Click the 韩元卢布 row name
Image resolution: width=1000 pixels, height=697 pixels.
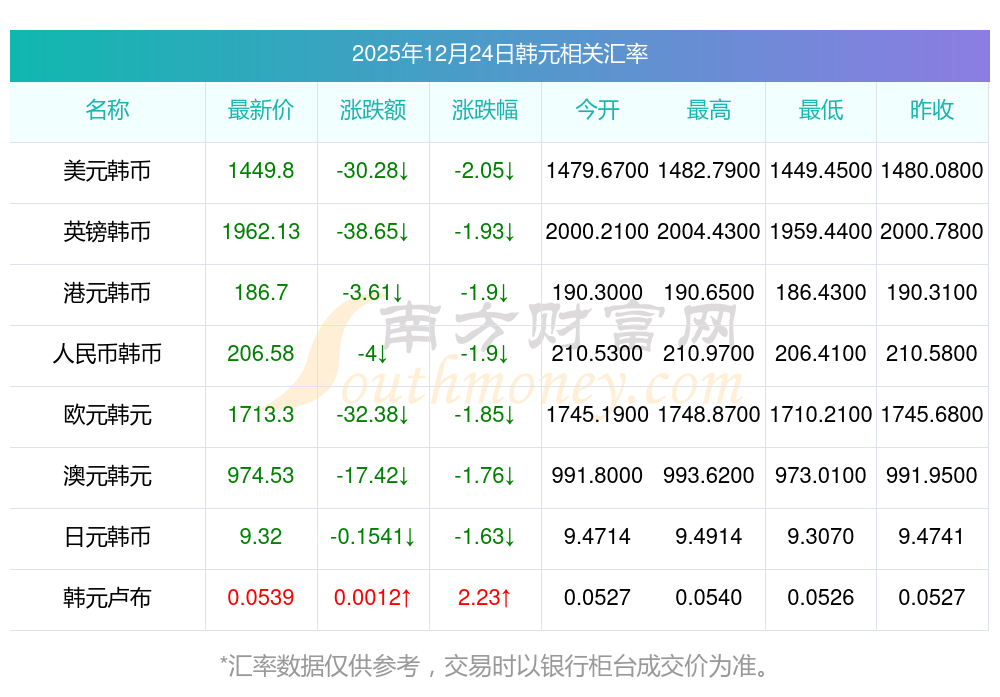(107, 598)
